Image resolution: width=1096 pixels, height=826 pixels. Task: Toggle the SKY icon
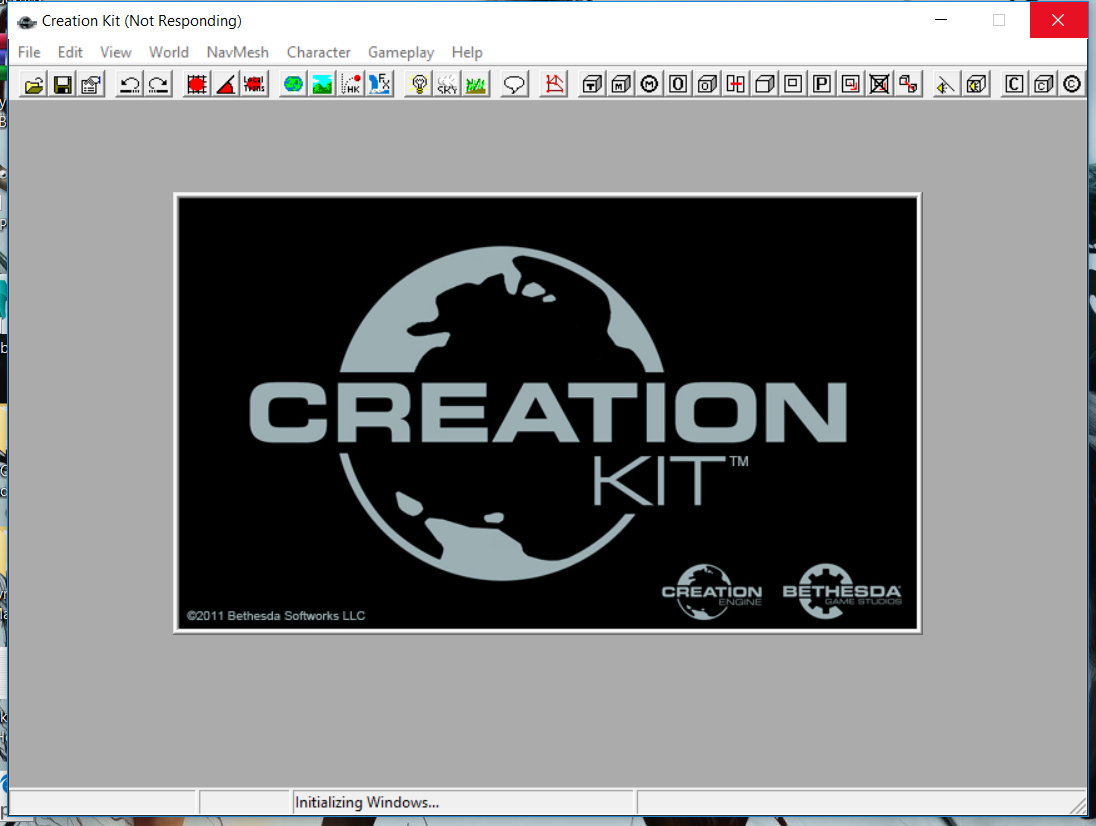[447, 85]
